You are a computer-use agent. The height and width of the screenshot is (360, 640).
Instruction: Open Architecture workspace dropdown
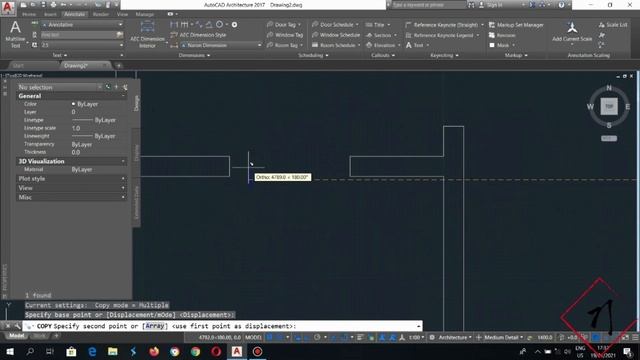point(455,338)
